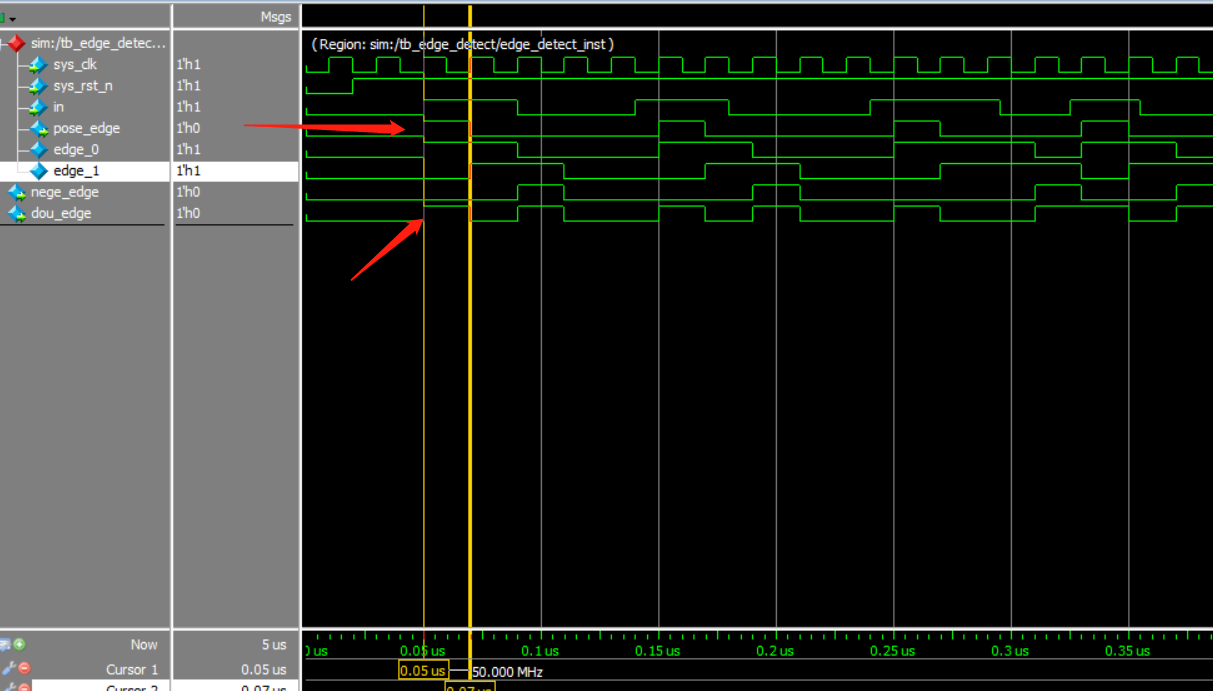Click the 1'h1 value of sys_clk
This screenshot has width=1213, height=691.
(x=188, y=64)
